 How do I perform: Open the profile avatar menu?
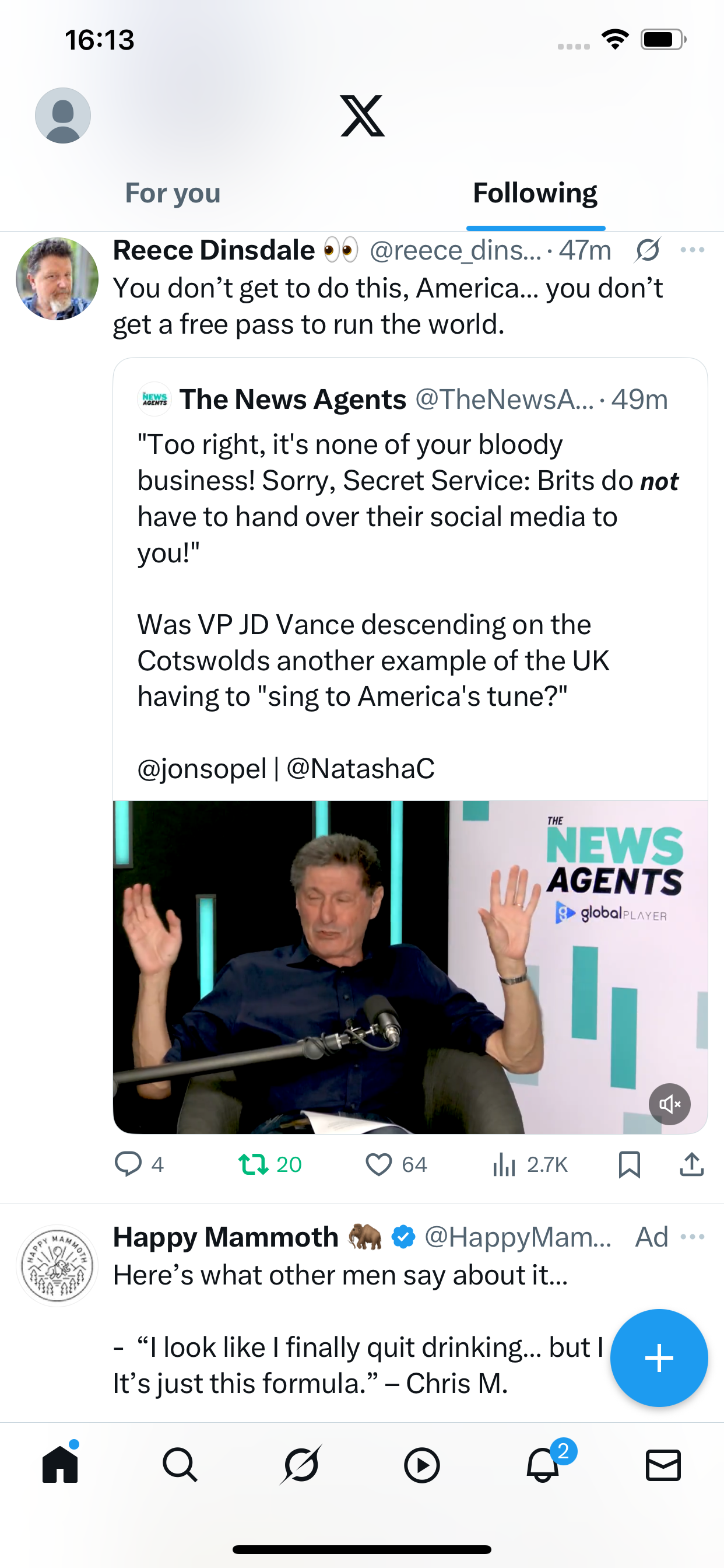pyautogui.click(x=63, y=115)
